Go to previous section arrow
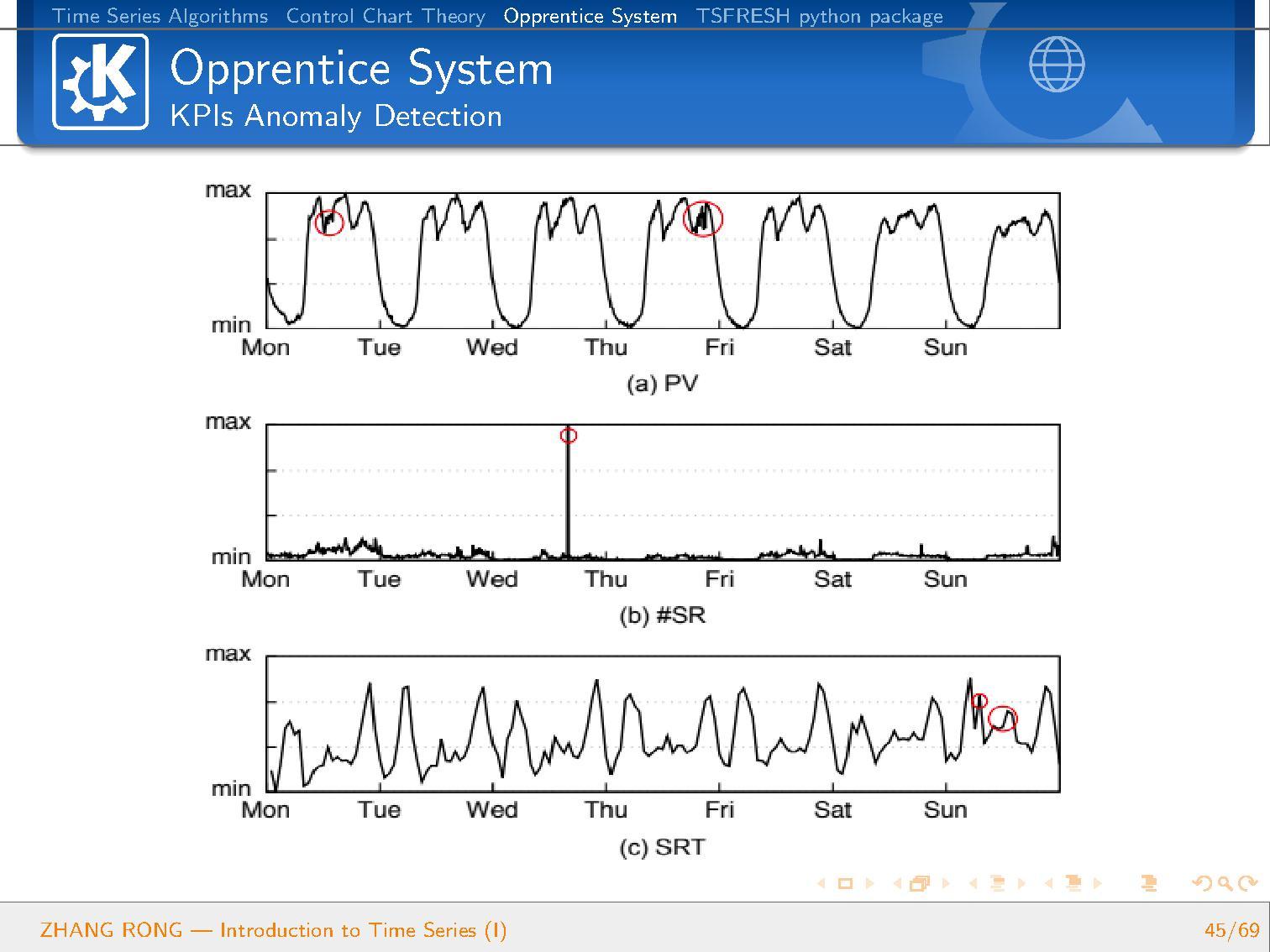Viewport: 1270px width, 952px height. tap(1048, 883)
